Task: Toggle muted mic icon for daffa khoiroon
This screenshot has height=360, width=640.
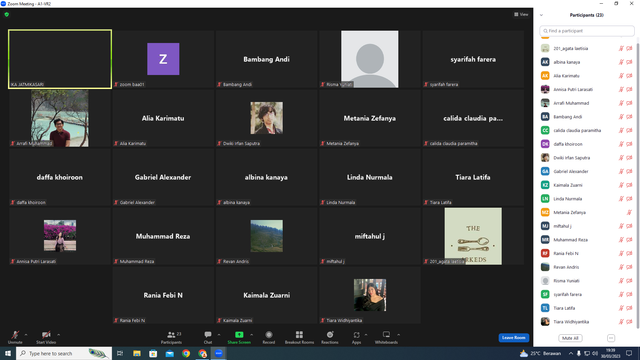Action: (621, 144)
